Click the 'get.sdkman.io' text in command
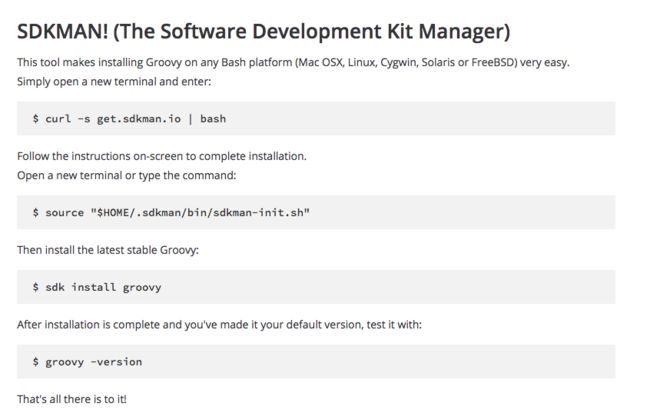Screen dimensions: 650x420 pyautogui.click(x=139, y=119)
